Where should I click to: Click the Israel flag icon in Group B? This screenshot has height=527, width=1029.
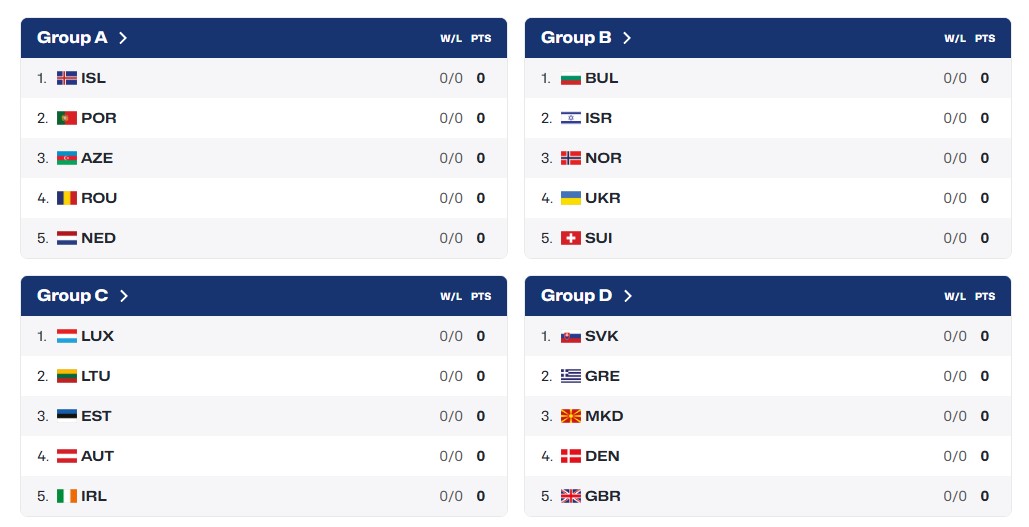pos(570,118)
